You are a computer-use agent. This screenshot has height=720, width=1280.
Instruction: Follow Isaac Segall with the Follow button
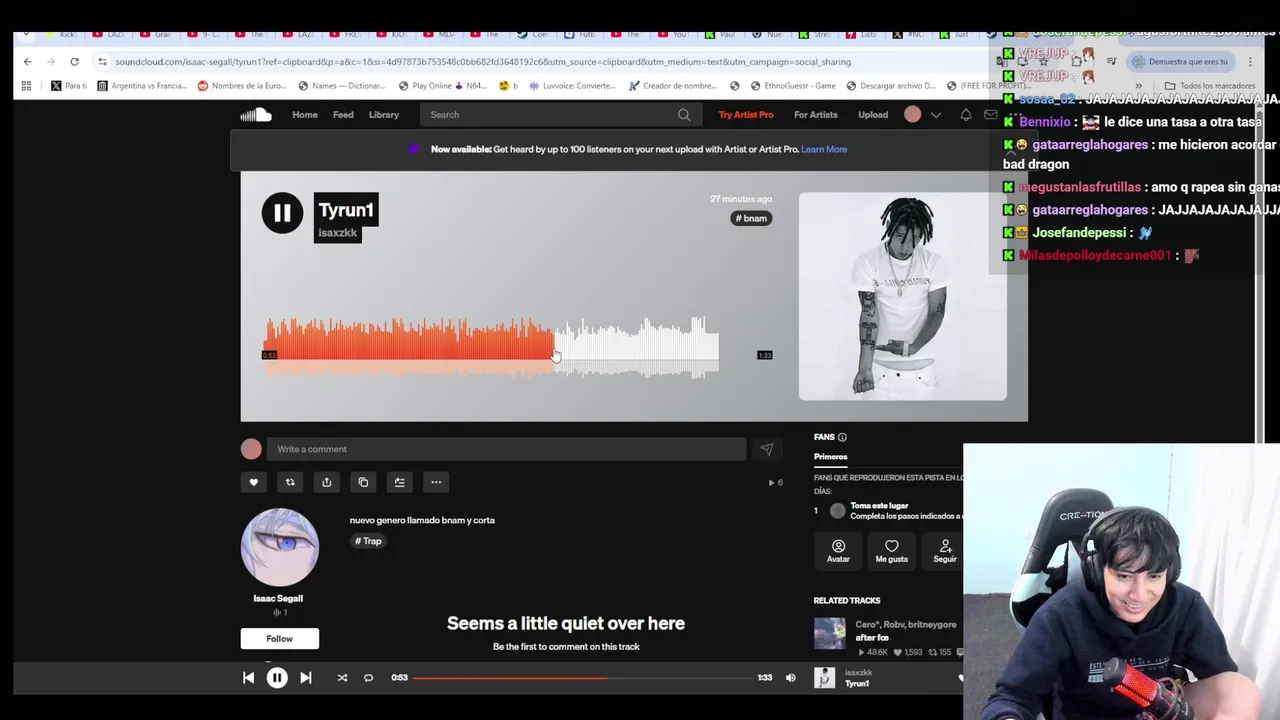coord(280,638)
